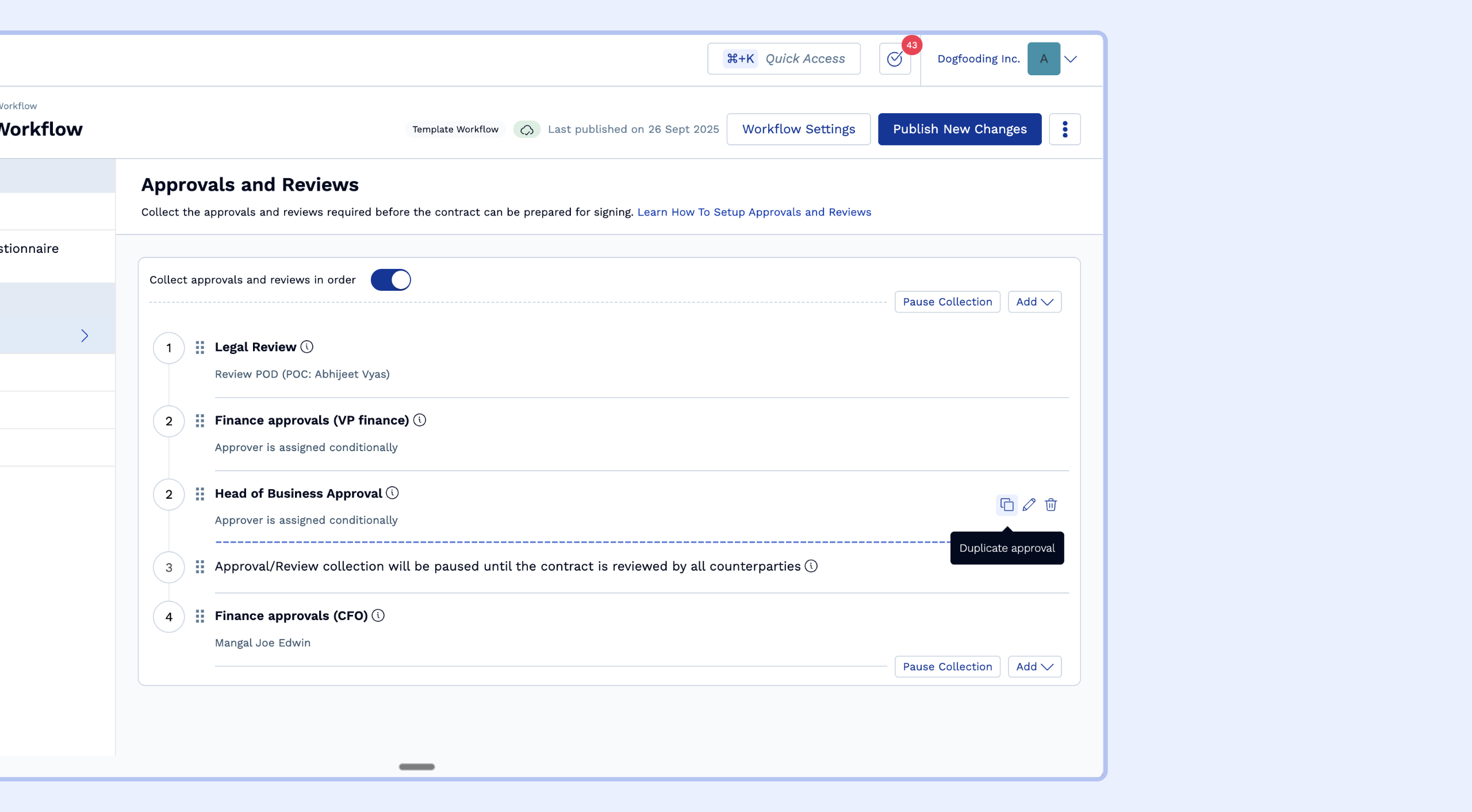Expand the top Add dropdown
This screenshot has width=1472, height=812.
click(1034, 302)
